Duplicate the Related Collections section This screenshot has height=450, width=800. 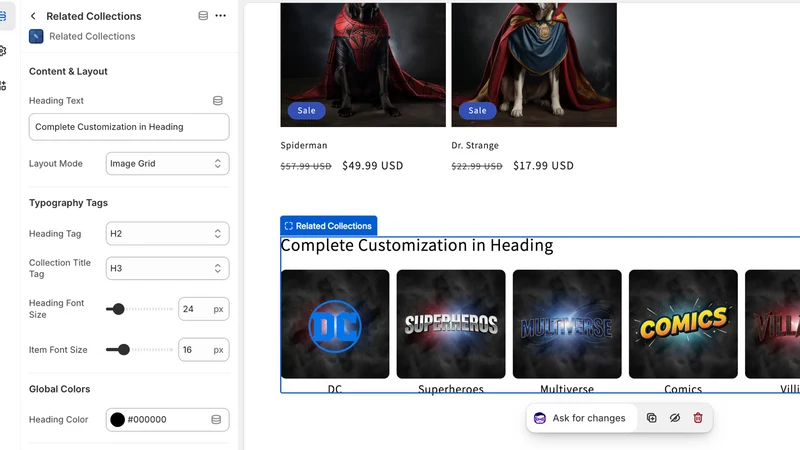tap(652, 418)
